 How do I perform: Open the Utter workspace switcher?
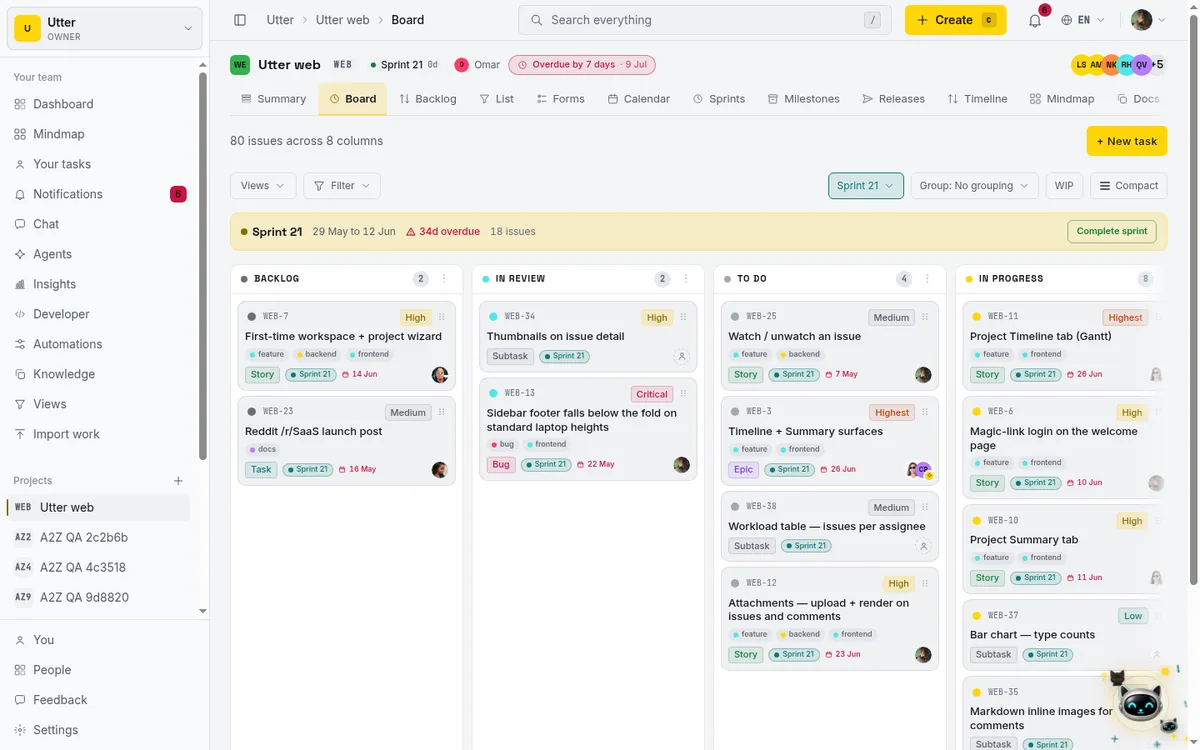[105, 28]
